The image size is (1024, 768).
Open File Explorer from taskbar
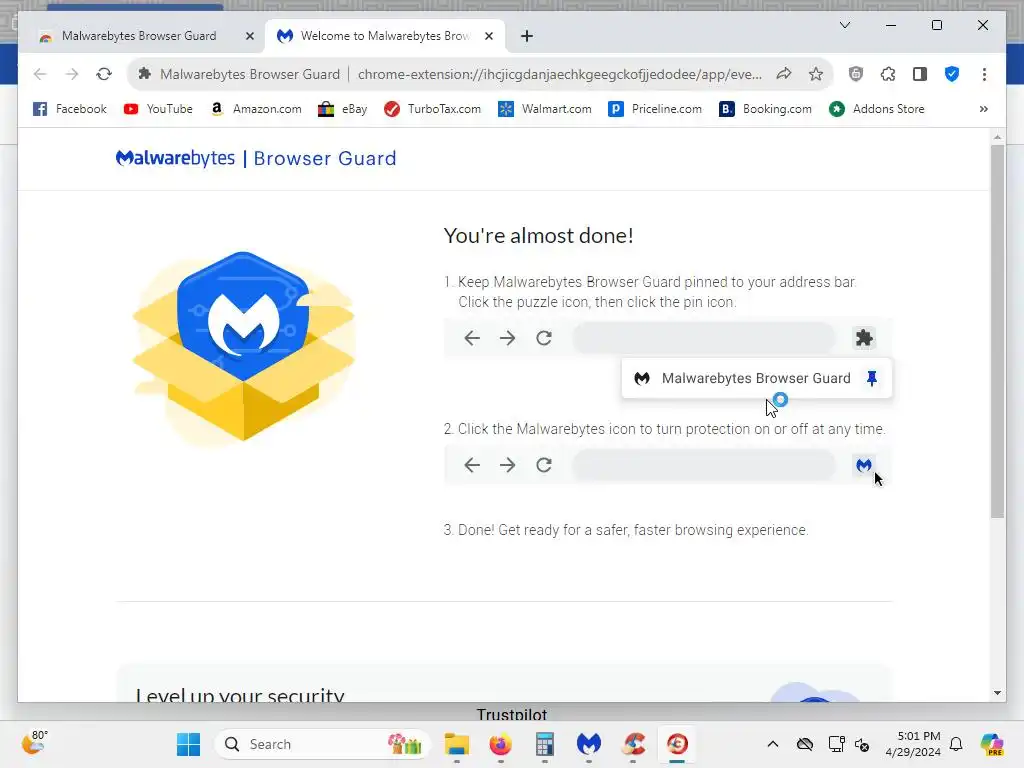point(456,744)
